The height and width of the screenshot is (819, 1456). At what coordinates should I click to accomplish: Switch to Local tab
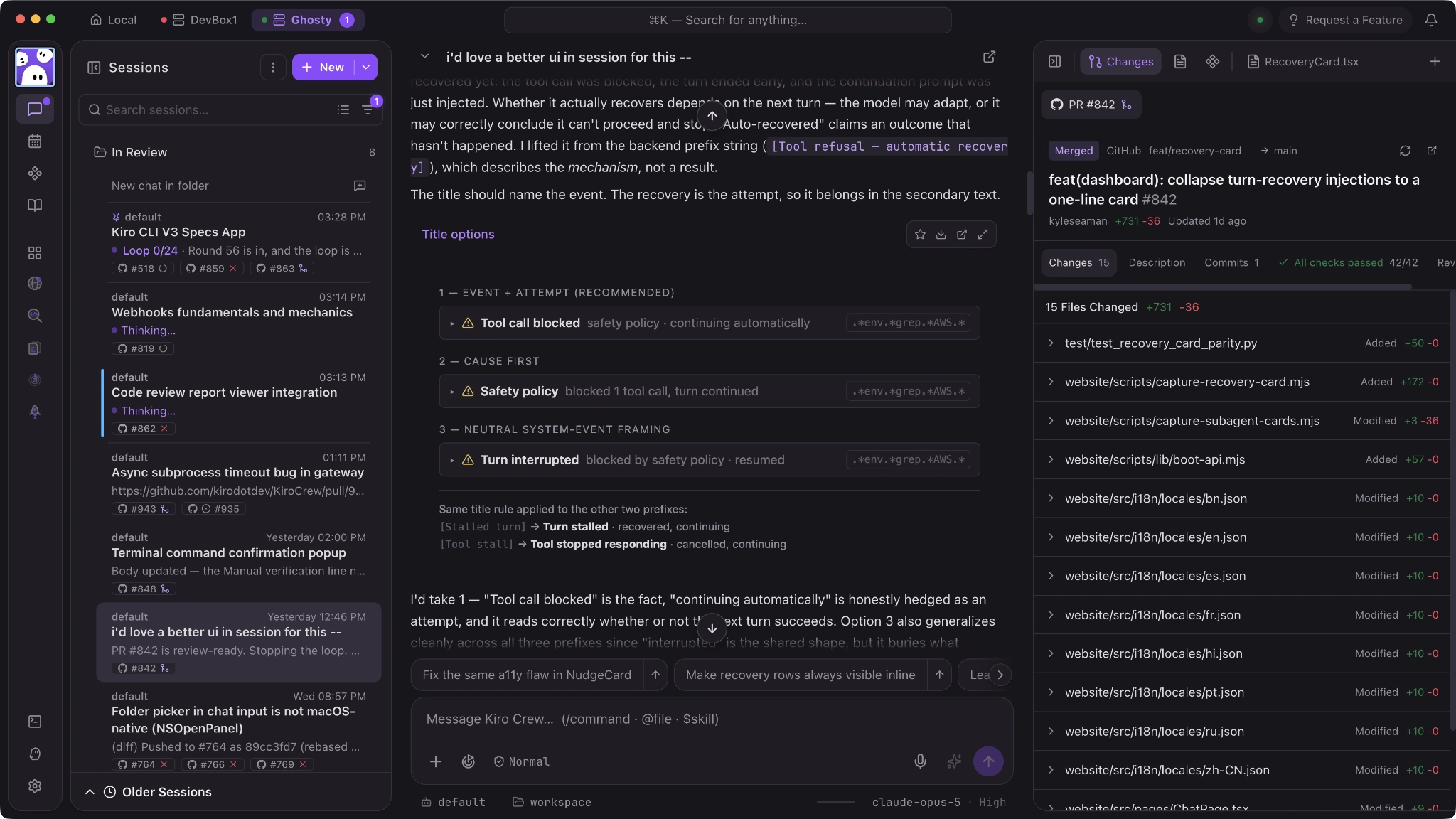coord(113,20)
